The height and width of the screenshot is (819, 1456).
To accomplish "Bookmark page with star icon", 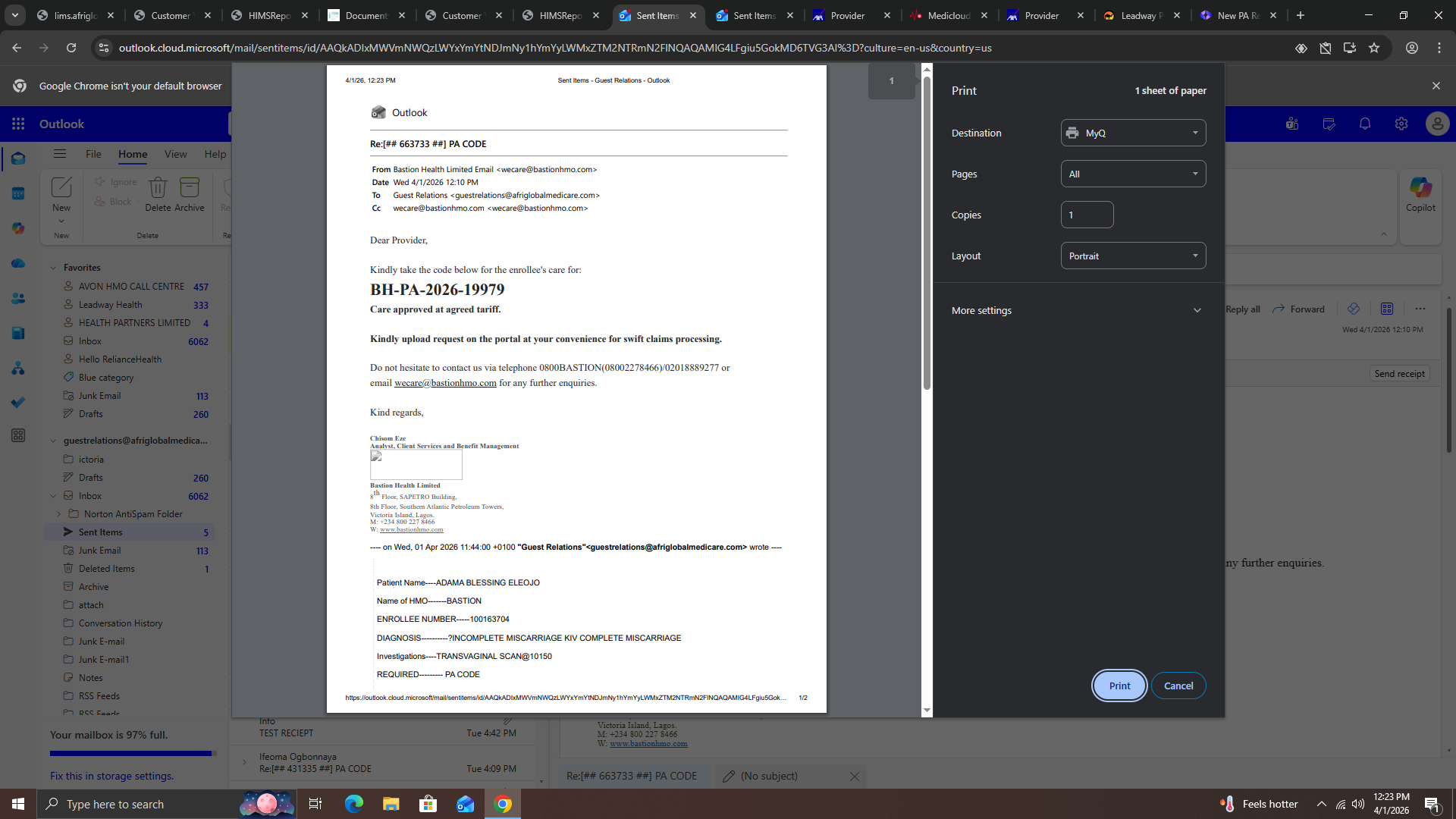I will 1373,48.
